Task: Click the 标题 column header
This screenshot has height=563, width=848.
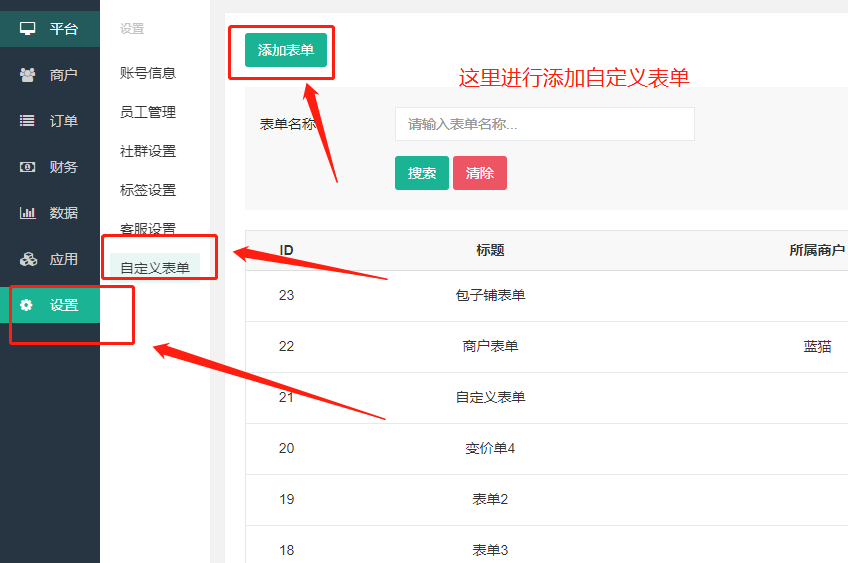Action: coord(490,250)
